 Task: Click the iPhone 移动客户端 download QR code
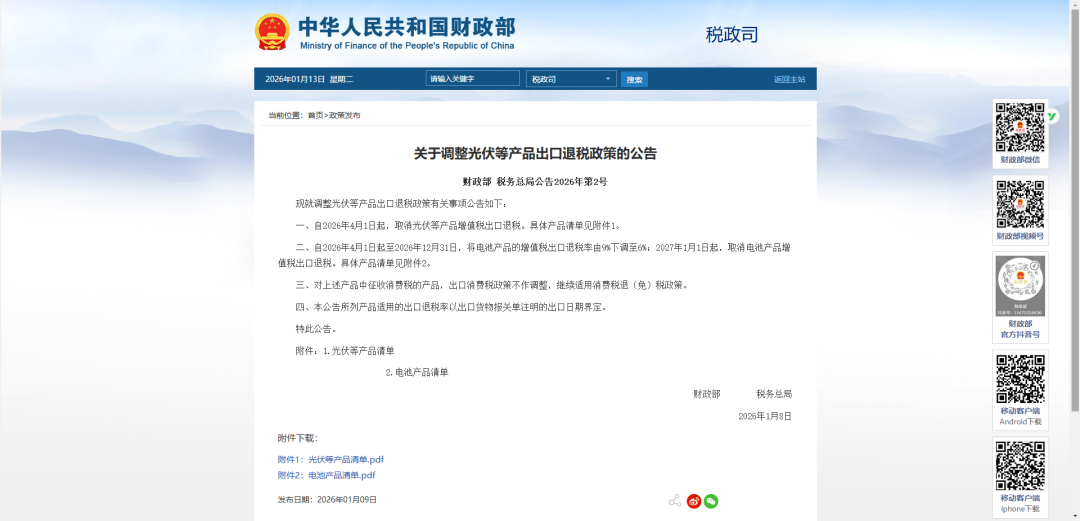pyautogui.click(x=1019, y=466)
